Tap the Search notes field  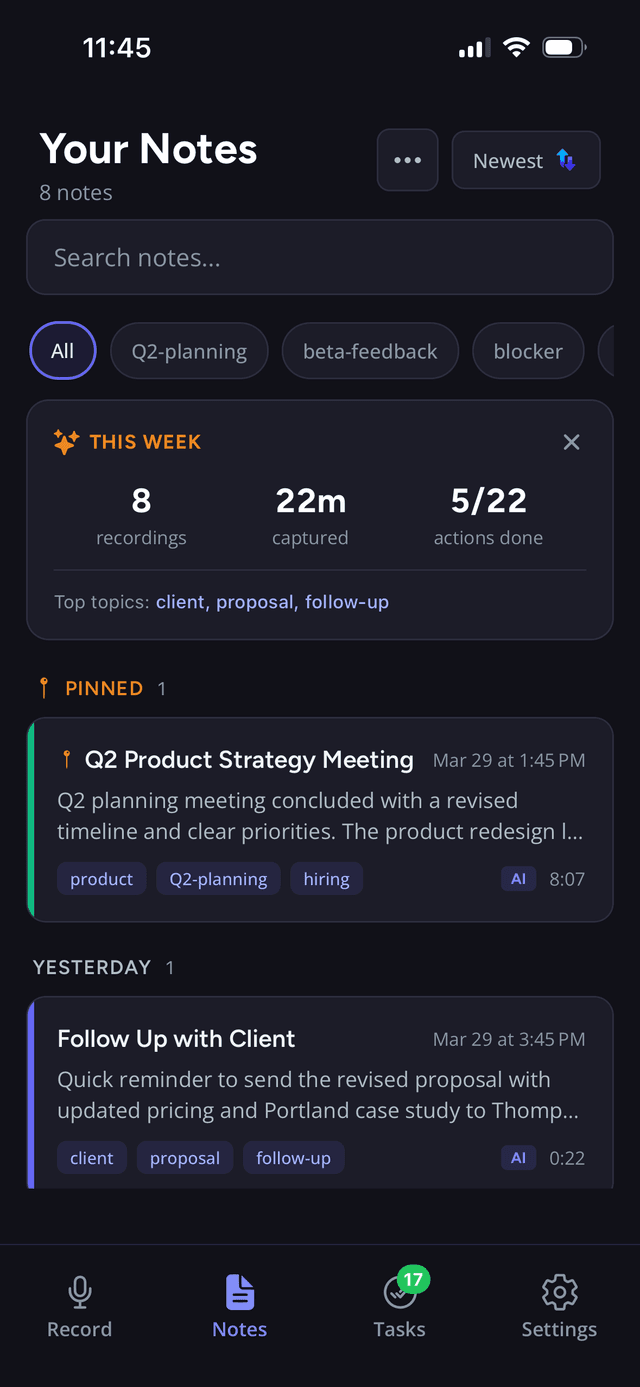pos(319,257)
